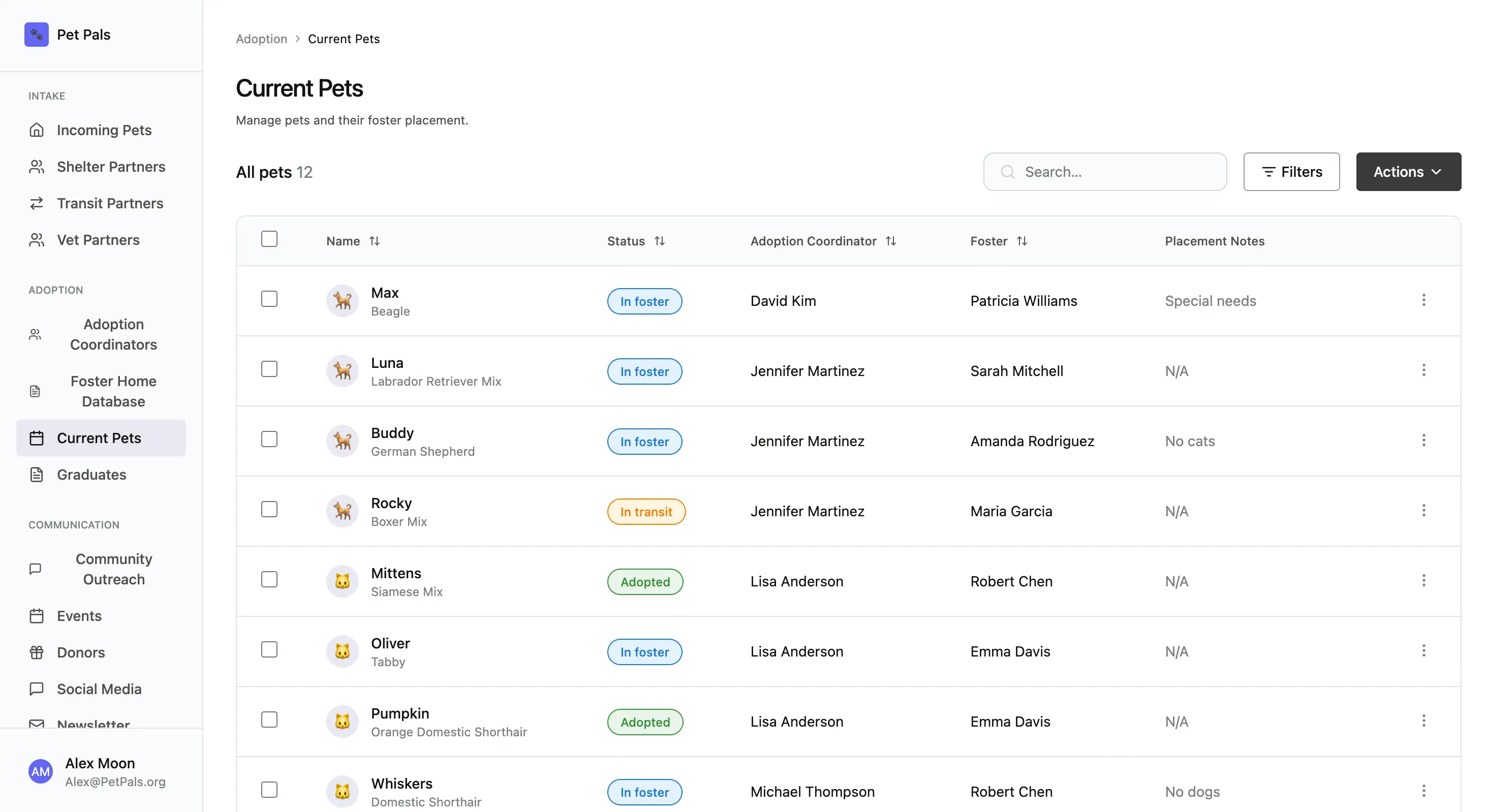Click the Graduates document icon
The image size is (1486, 812).
[37, 475]
